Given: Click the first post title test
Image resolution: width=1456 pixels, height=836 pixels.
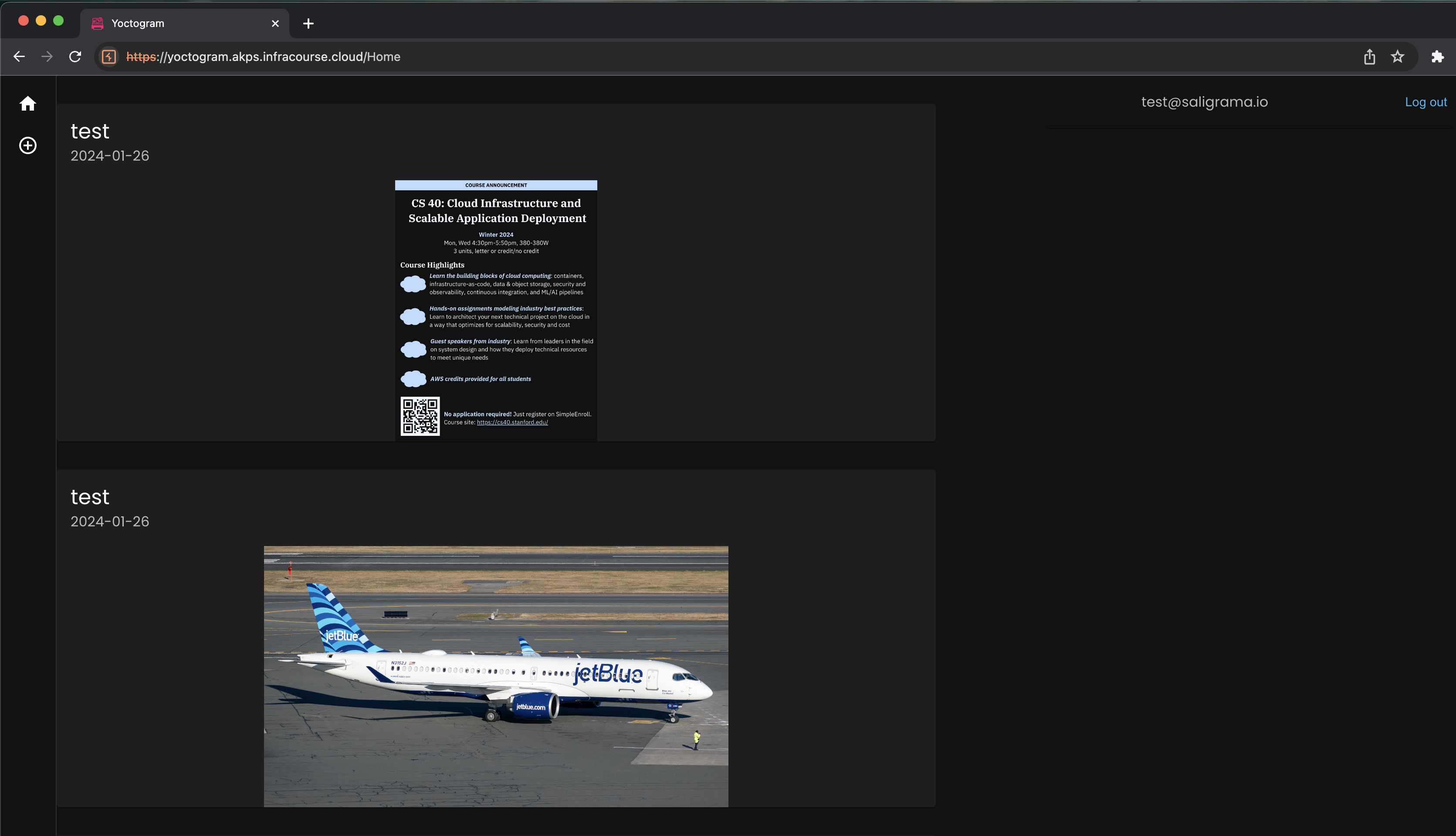Looking at the screenshot, I should point(90,131).
